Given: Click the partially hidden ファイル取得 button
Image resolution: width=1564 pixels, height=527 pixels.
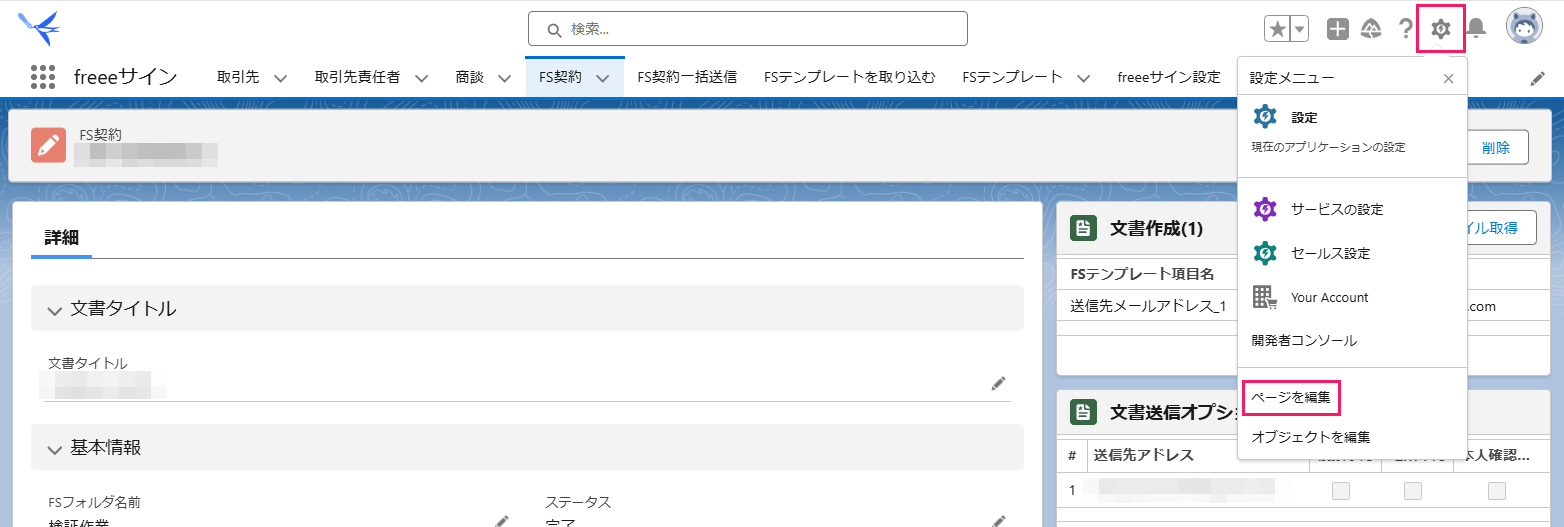Looking at the screenshot, I should [1501, 228].
